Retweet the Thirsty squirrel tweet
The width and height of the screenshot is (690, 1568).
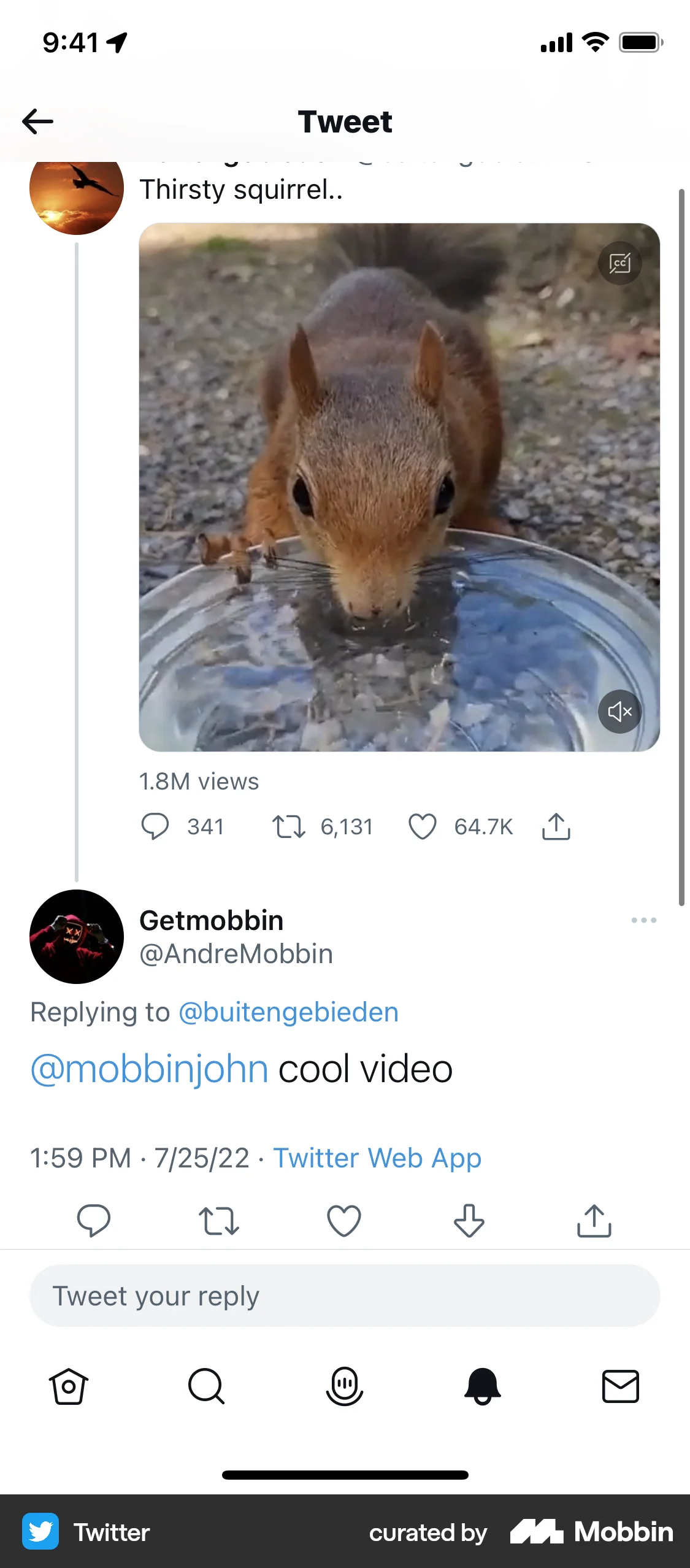288,826
